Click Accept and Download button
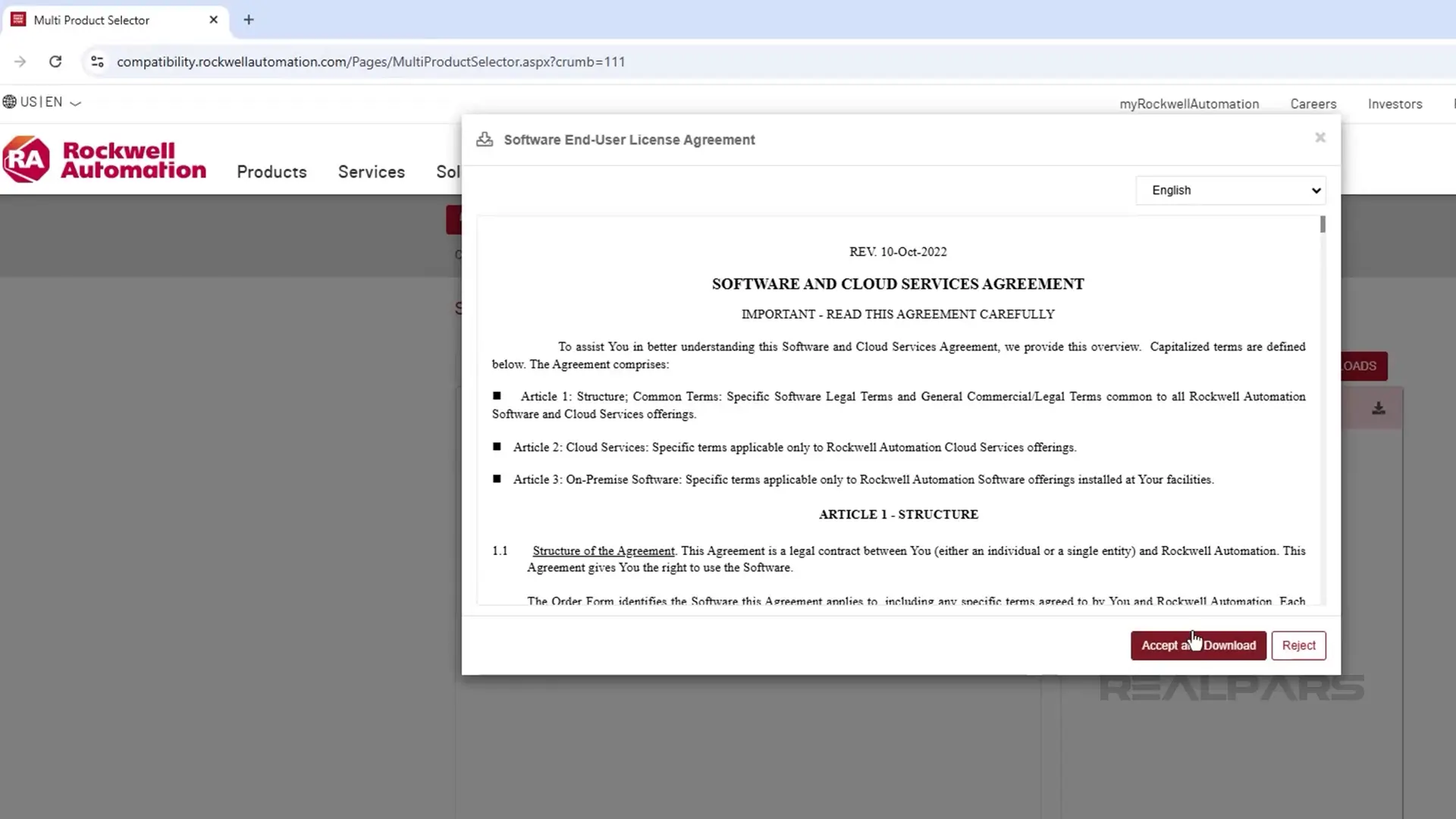Viewport: 1456px width, 819px height. coord(1198,645)
